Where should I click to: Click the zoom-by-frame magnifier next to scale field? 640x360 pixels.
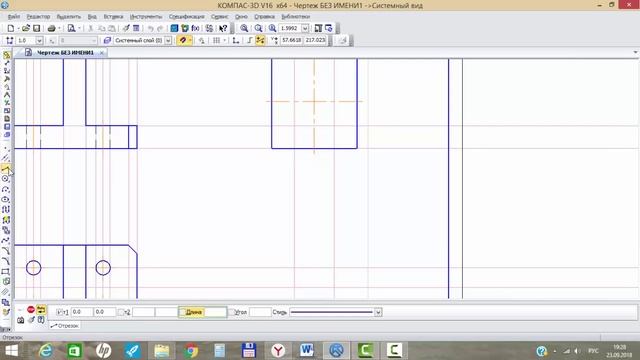(272, 28)
